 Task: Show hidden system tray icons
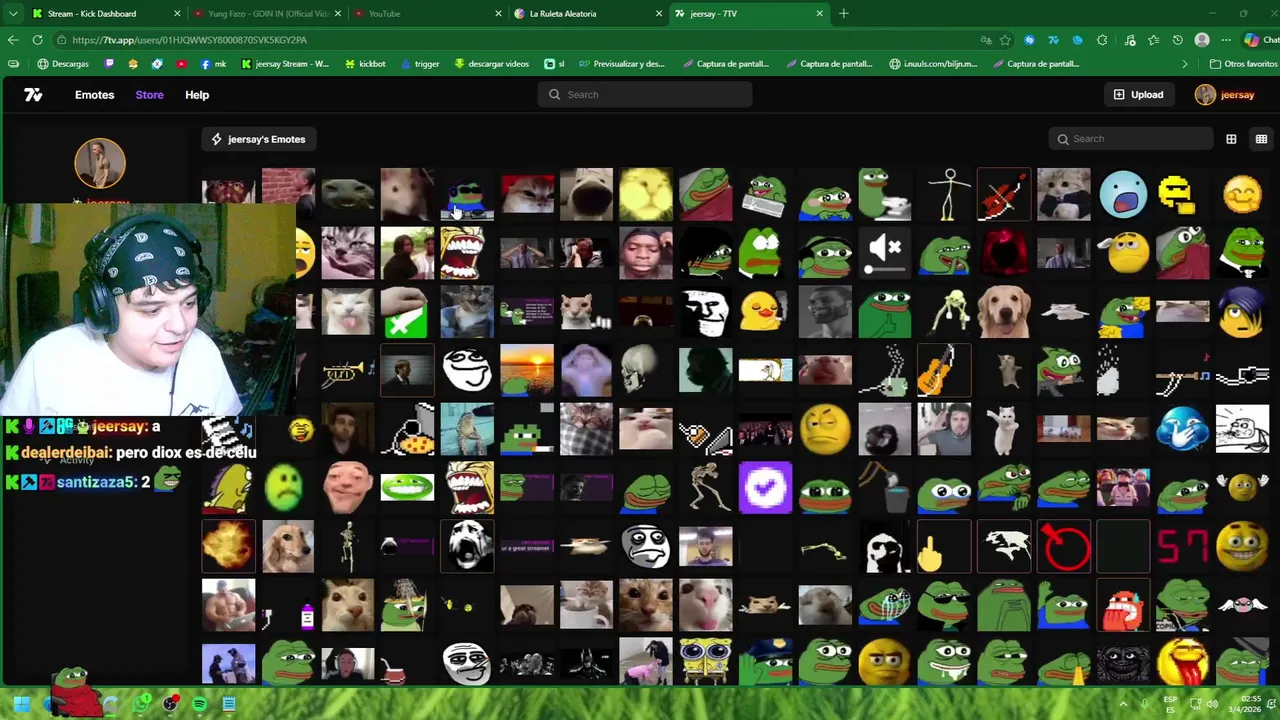[x=1123, y=704]
